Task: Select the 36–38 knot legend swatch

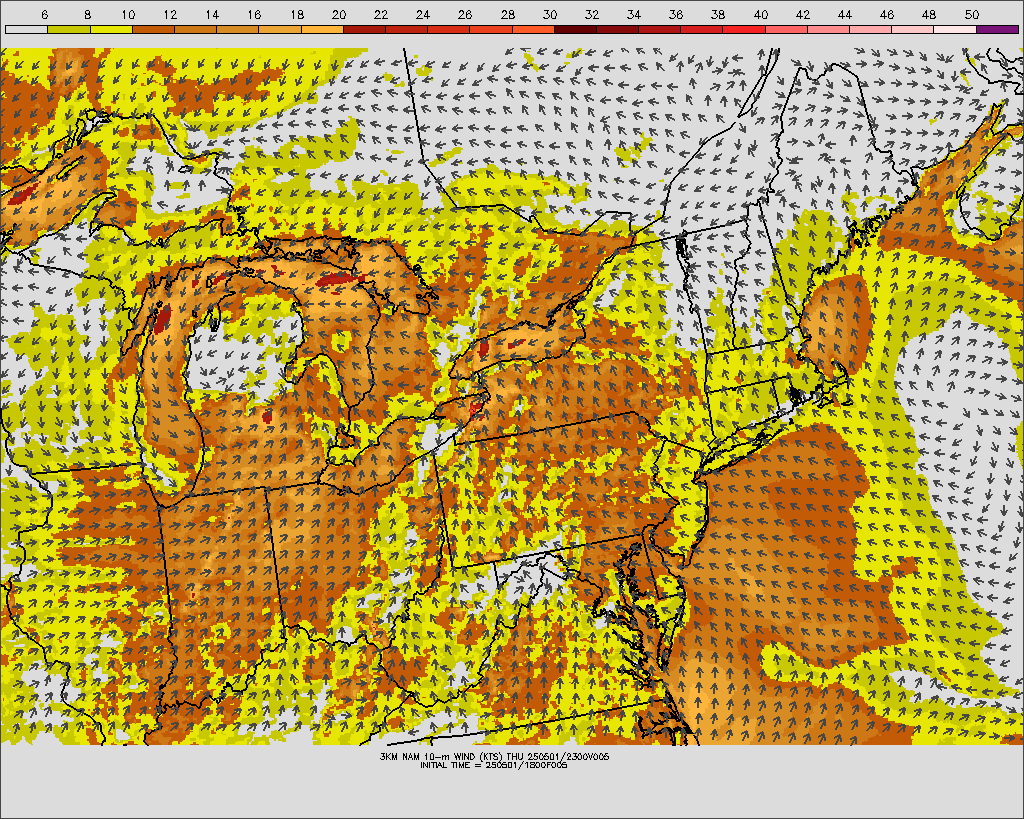Action: point(702,29)
